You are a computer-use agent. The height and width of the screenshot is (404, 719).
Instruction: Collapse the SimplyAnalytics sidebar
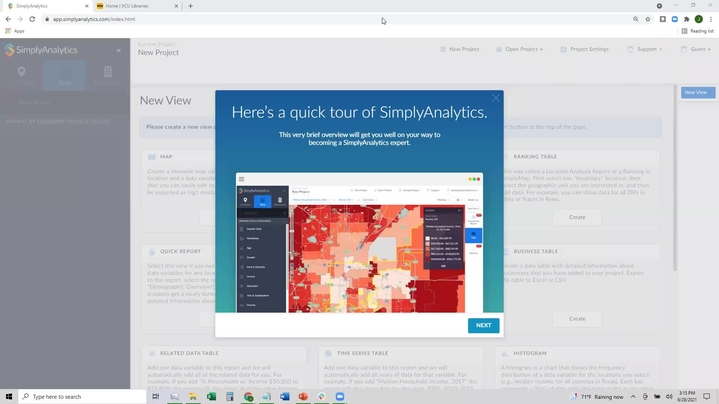[118, 50]
